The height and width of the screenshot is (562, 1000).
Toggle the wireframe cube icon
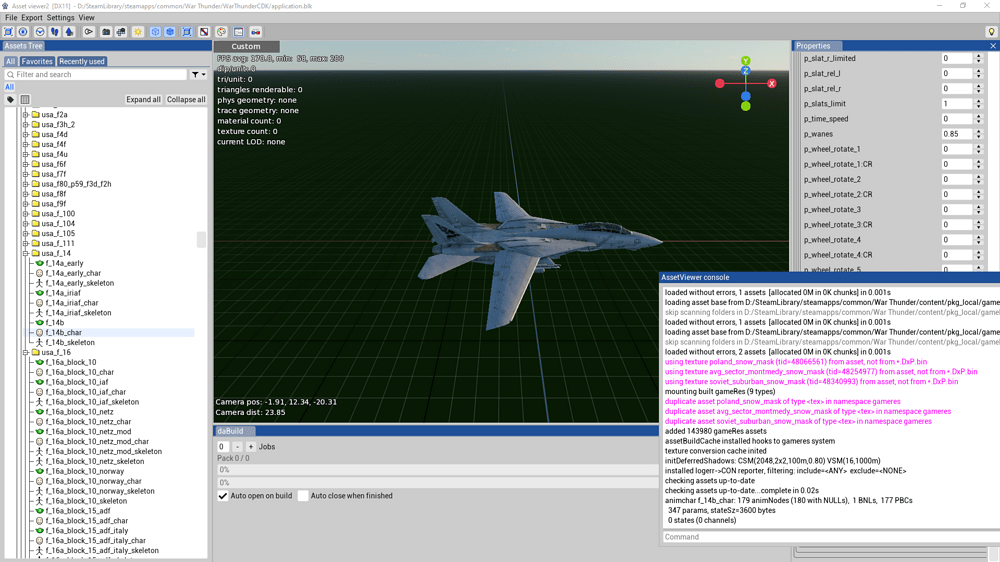point(155,32)
